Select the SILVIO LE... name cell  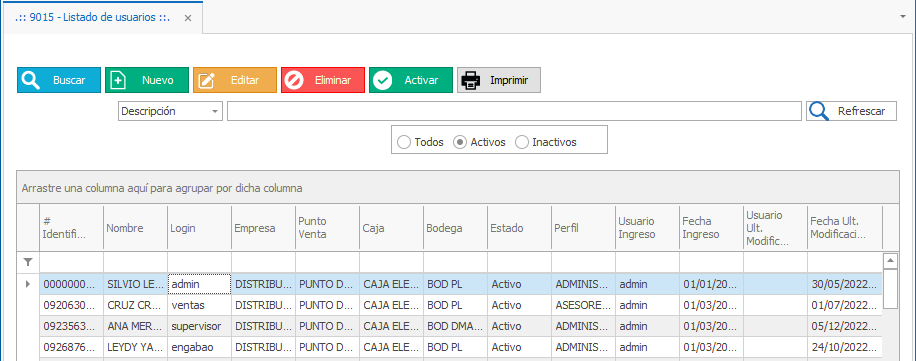(136, 284)
